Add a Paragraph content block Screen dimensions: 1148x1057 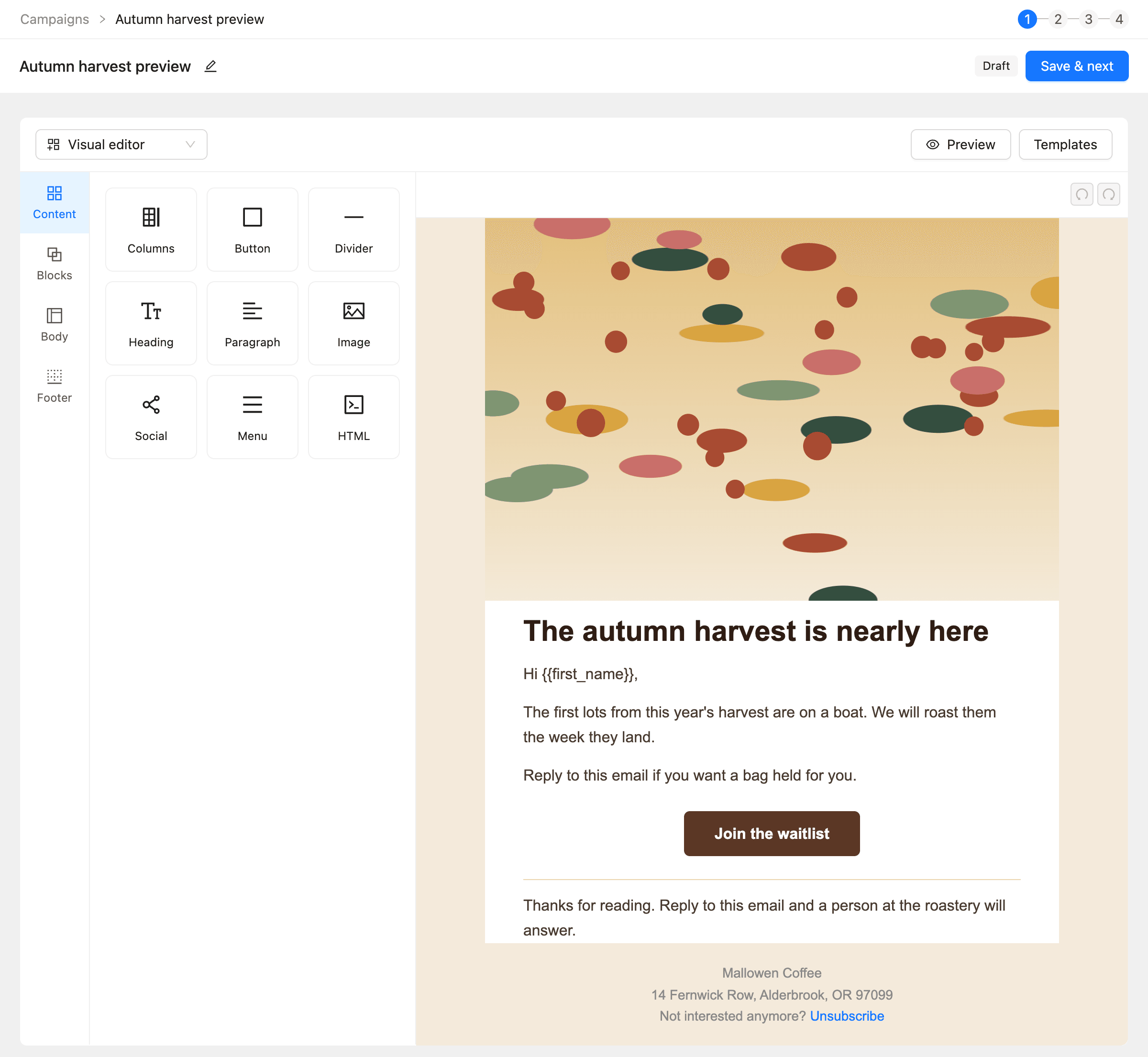coord(252,323)
